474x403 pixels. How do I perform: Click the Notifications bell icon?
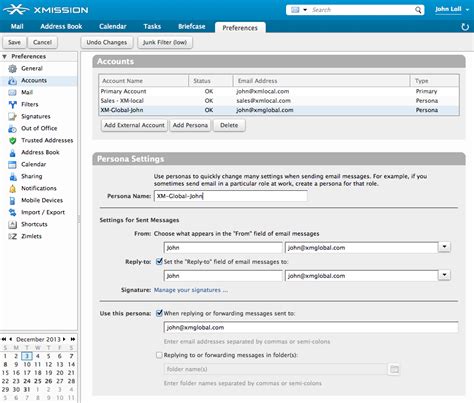[x=12, y=189]
